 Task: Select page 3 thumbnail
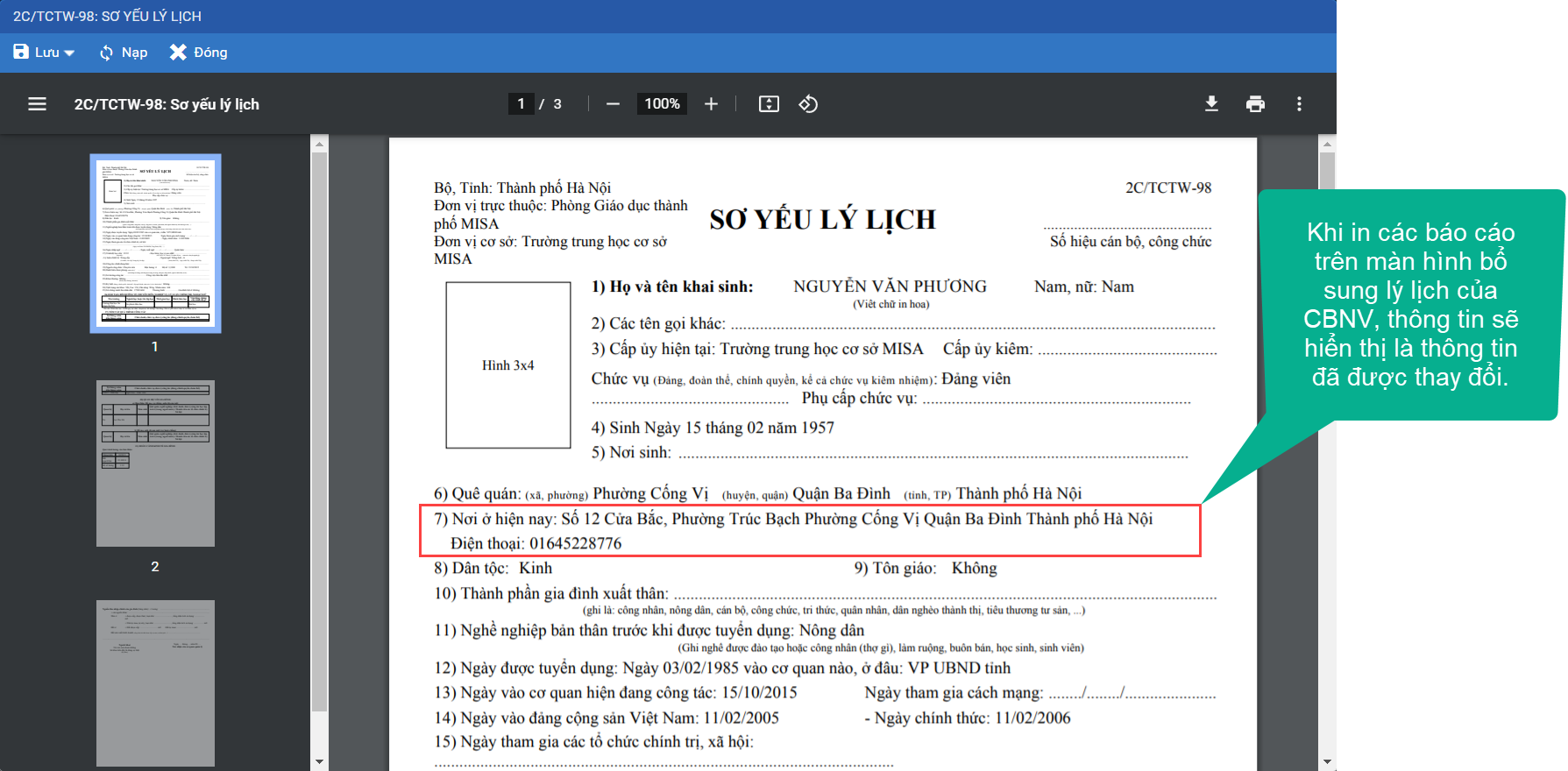[155, 683]
